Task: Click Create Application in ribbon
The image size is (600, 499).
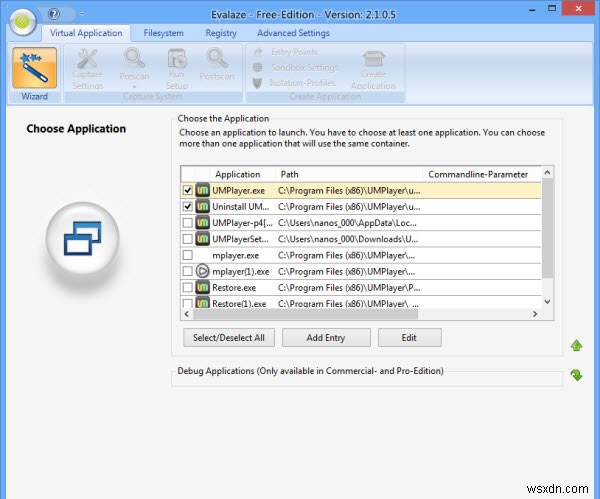Action: (373, 70)
